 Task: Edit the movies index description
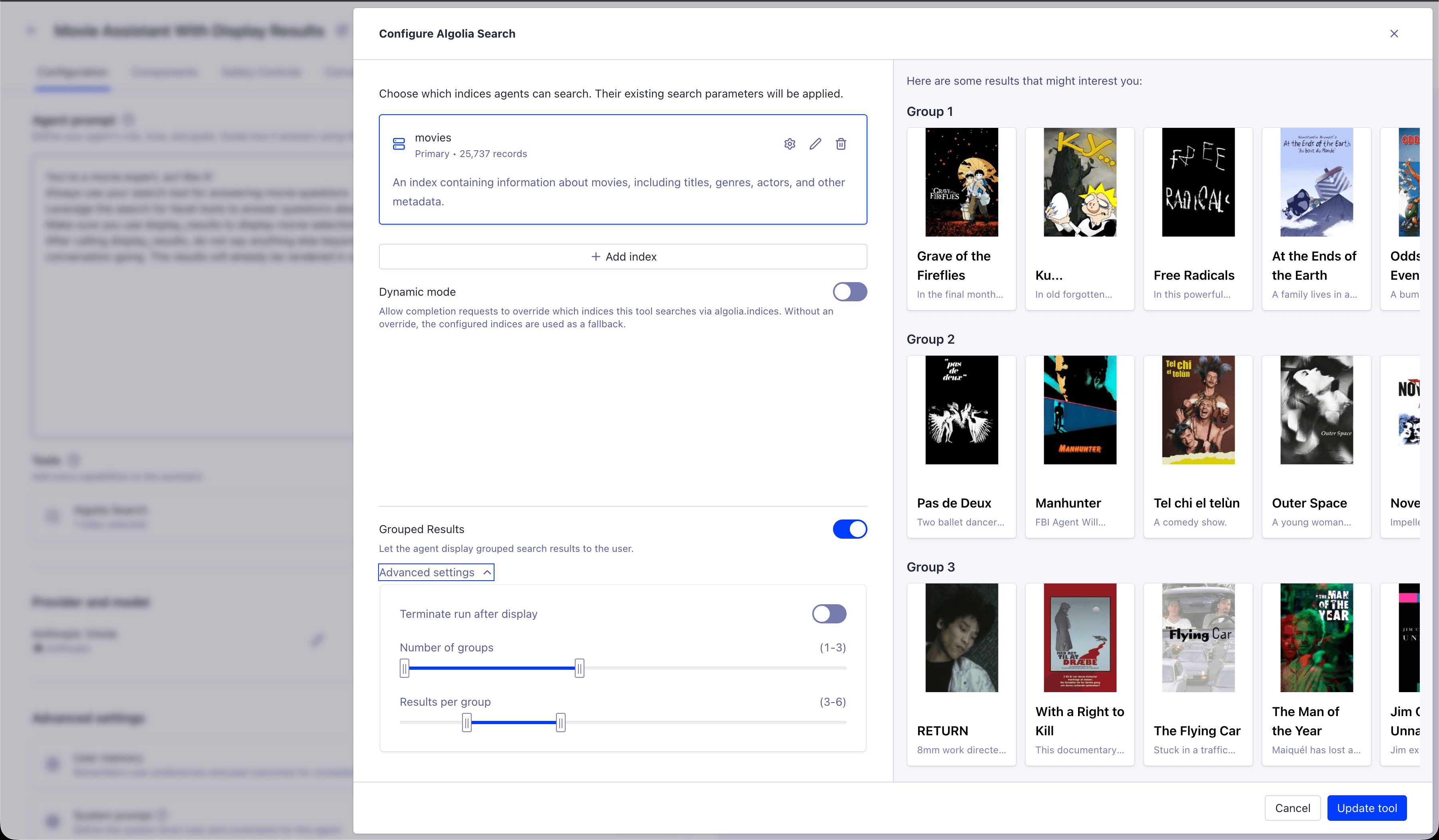click(815, 144)
